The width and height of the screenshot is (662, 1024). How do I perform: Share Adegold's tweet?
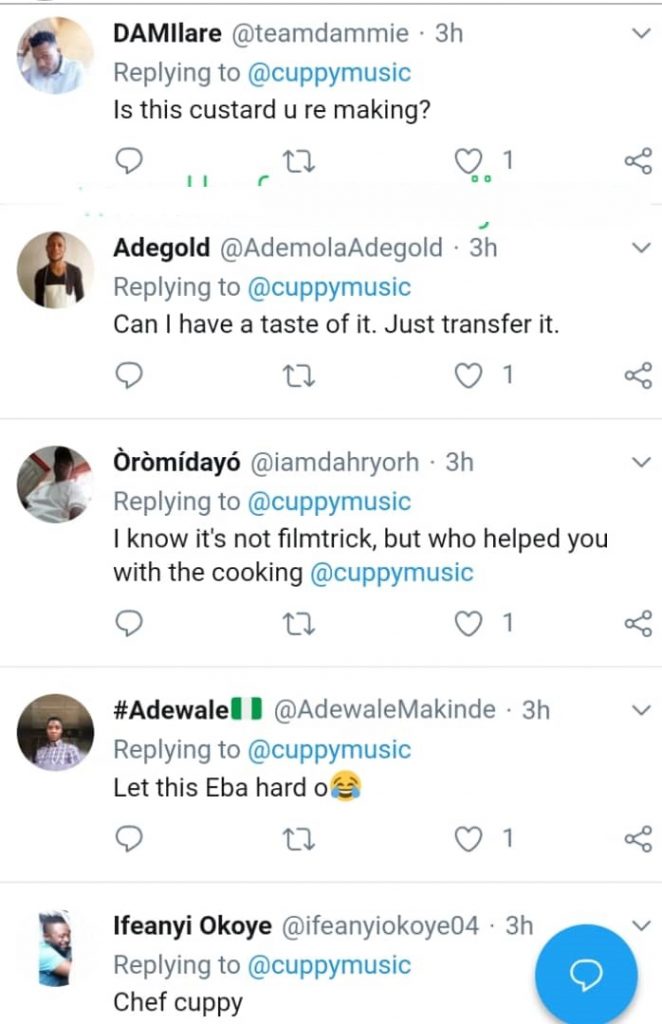pos(637,375)
